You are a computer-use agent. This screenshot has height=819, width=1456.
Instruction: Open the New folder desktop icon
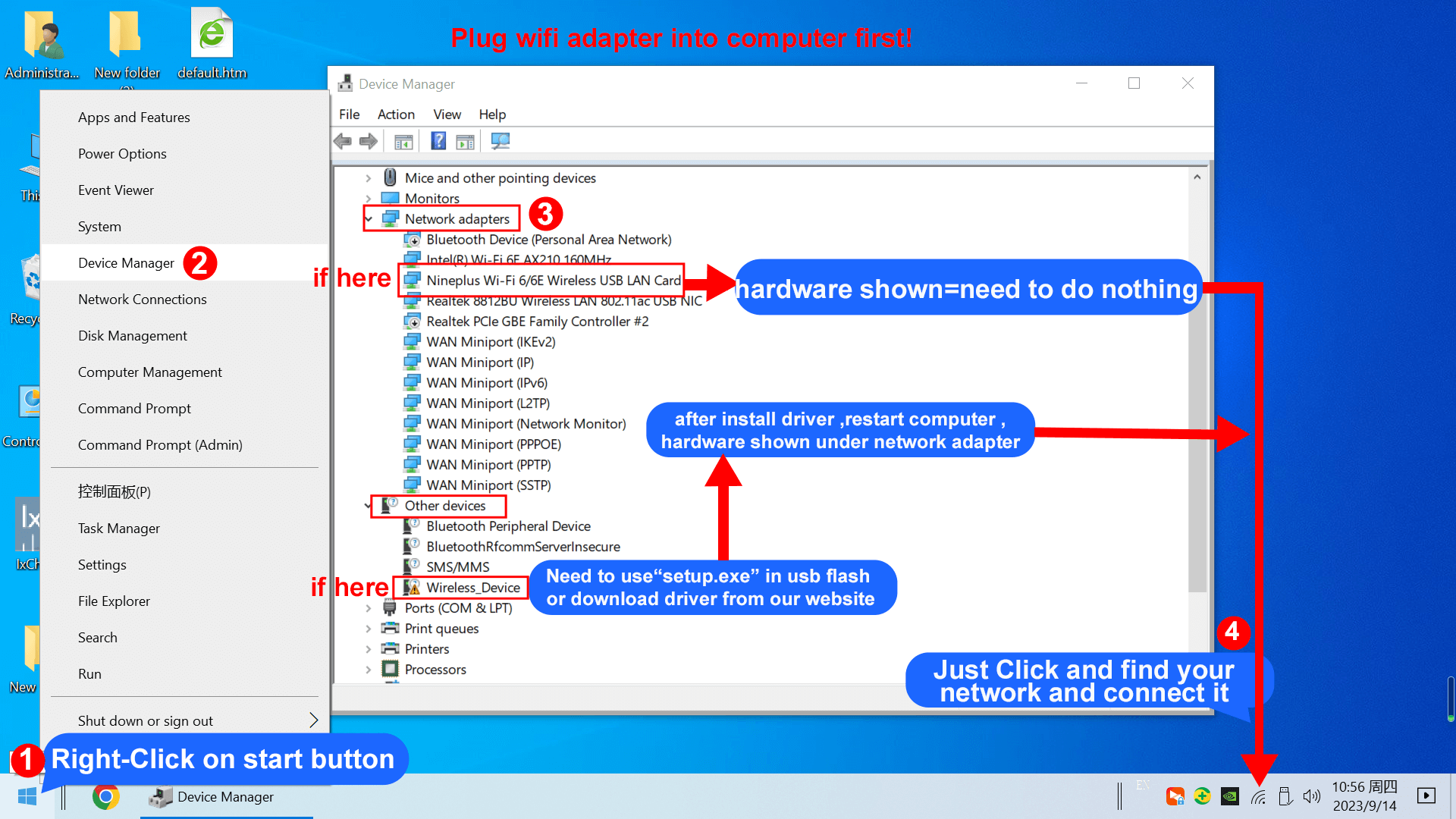[127, 44]
